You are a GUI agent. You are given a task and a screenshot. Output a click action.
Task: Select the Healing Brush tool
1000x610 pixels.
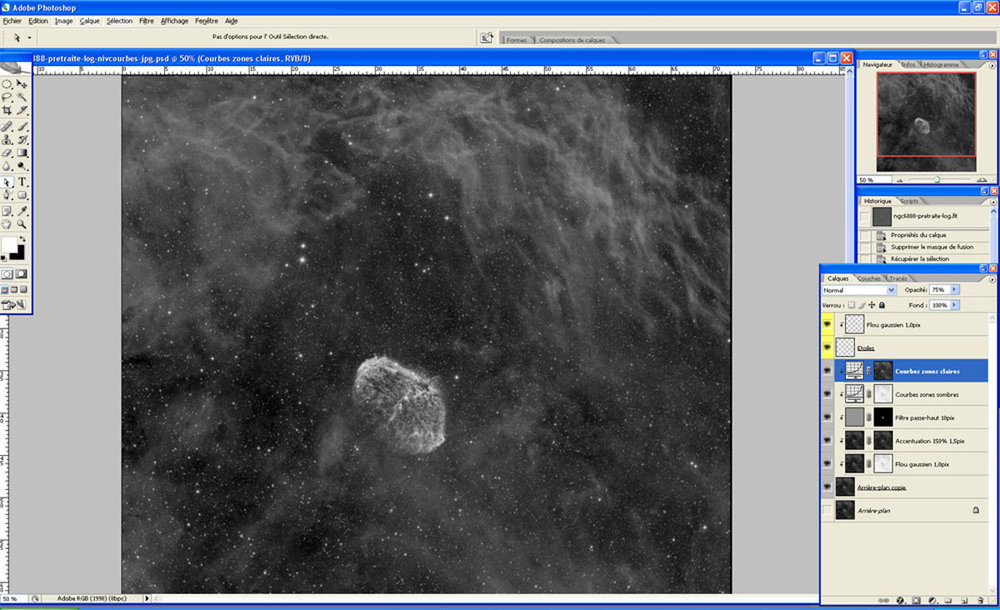8,128
